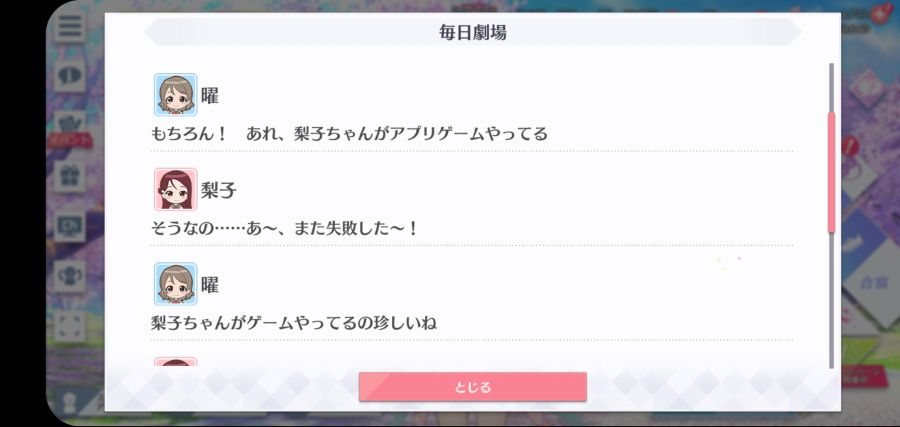
Task: Open the trophy icon in sidebar
Action: [x=69, y=275]
